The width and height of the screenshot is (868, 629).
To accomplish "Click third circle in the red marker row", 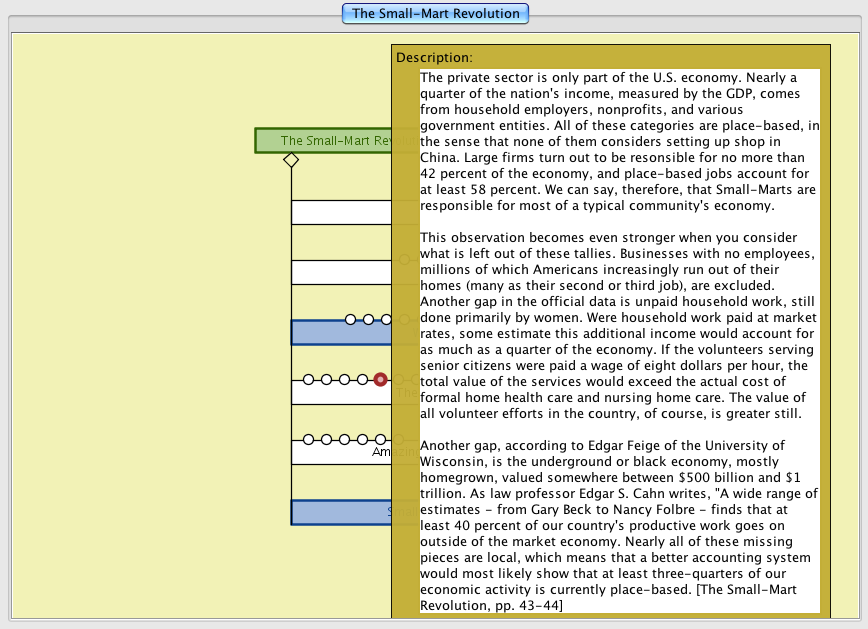I will [x=344, y=380].
